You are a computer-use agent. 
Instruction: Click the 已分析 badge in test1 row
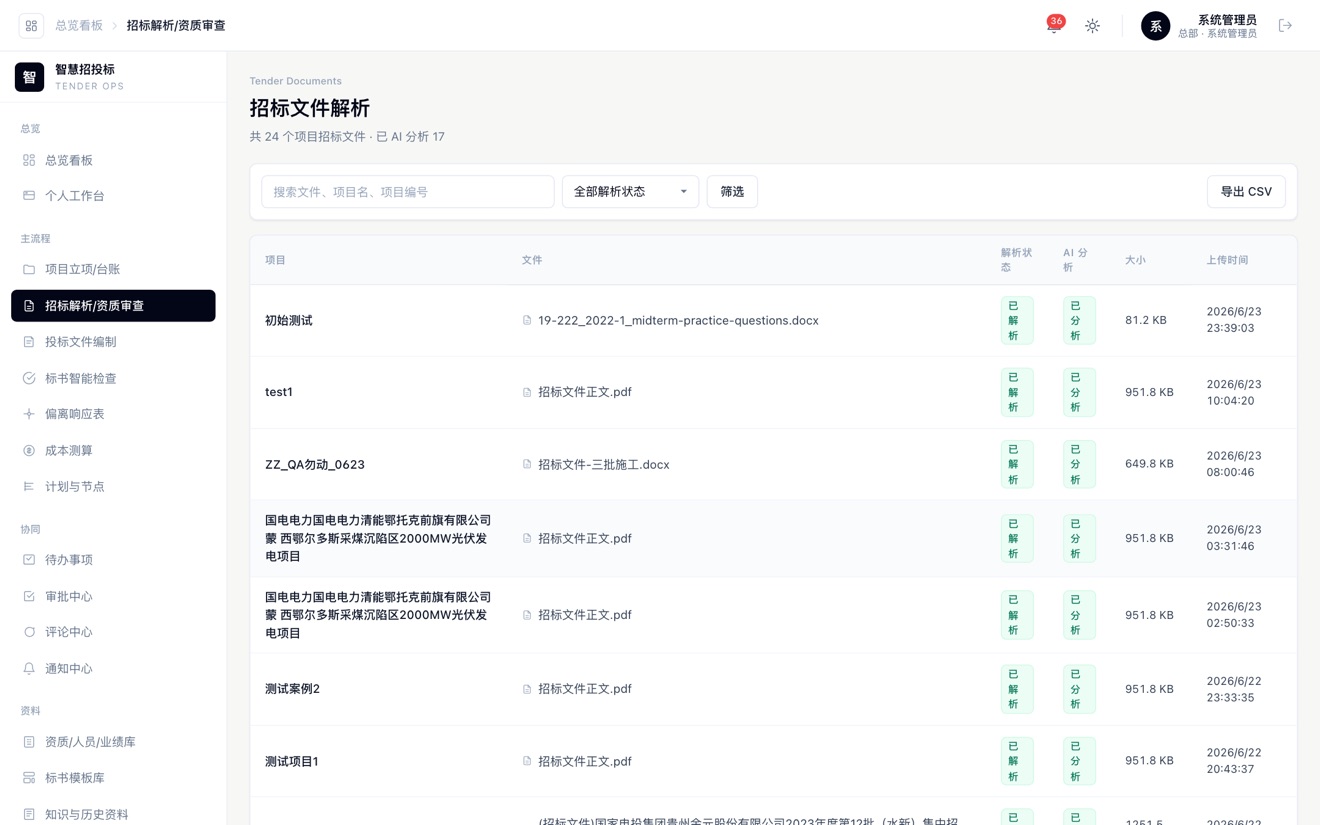click(x=1079, y=393)
